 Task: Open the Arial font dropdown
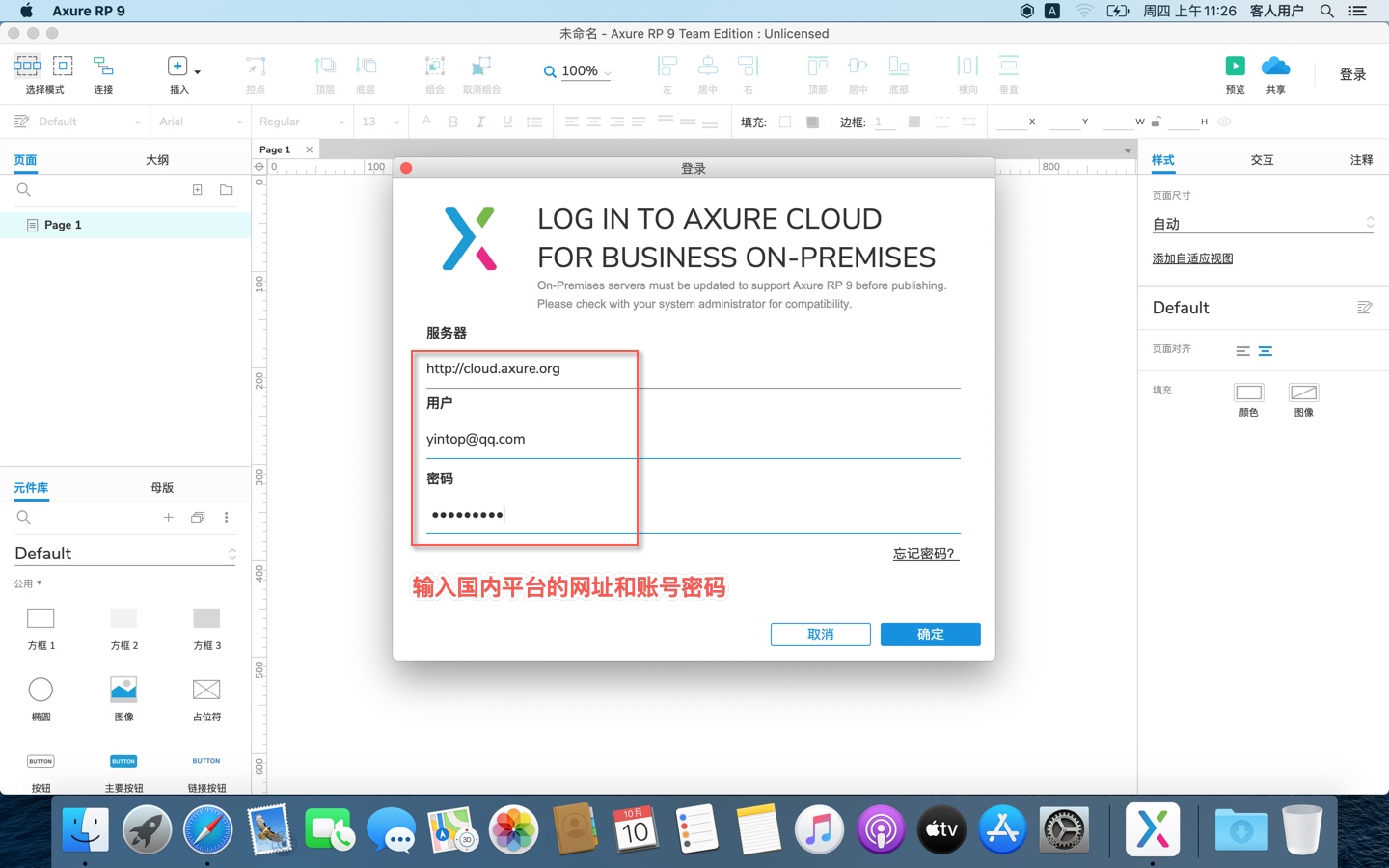201,122
